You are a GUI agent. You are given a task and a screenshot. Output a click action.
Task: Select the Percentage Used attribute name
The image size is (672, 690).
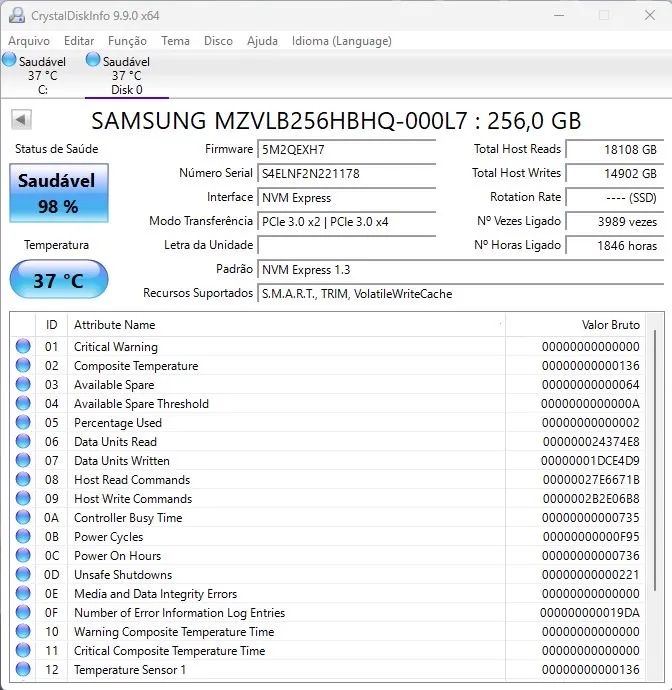118,423
